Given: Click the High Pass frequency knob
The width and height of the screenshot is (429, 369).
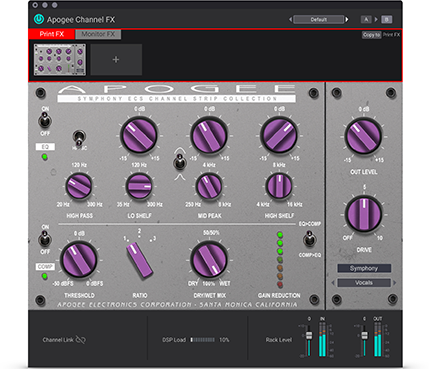Looking at the screenshot, I should pyautogui.click(x=79, y=186).
